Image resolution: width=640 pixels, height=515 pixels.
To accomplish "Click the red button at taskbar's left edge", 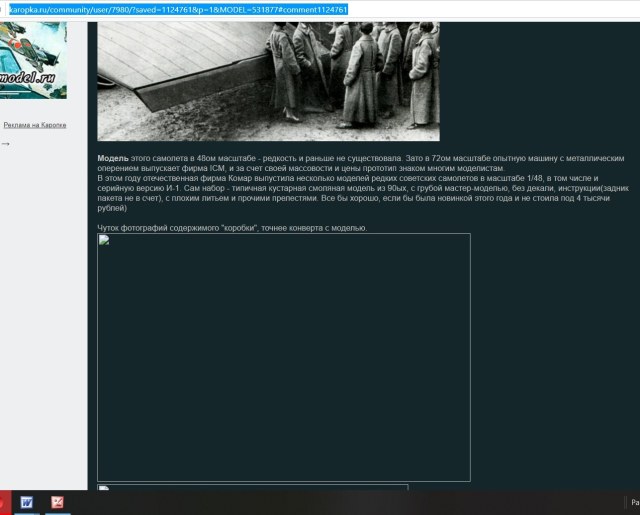I will coord(3,502).
